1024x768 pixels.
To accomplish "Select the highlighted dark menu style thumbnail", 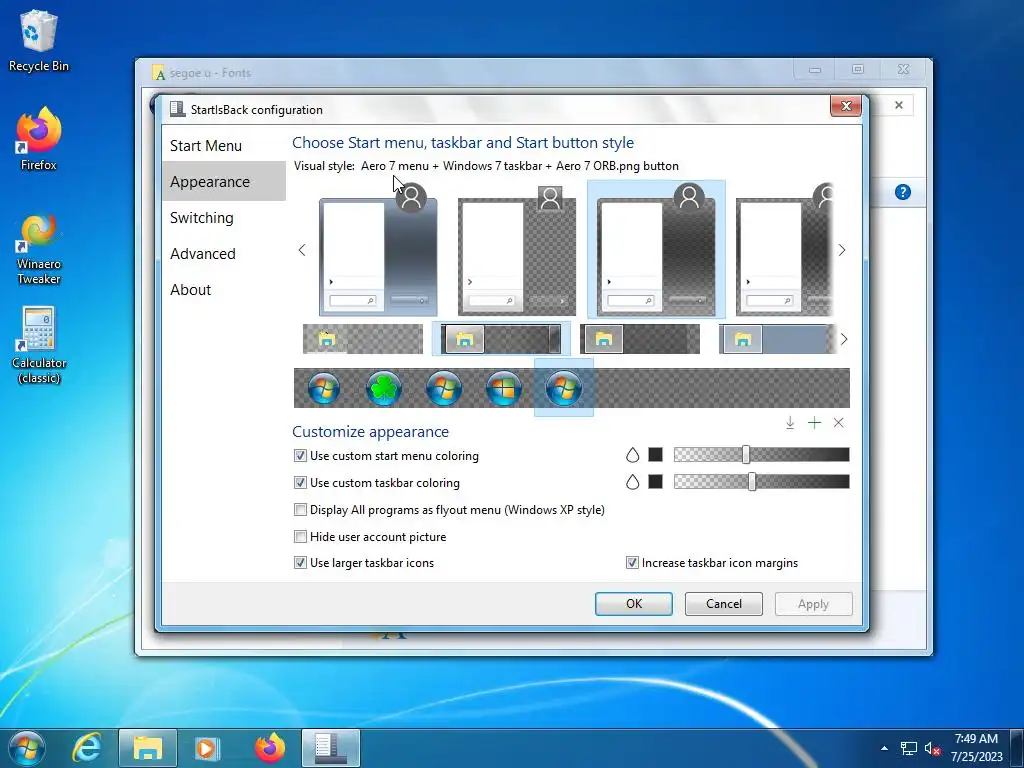I will 656,250.
